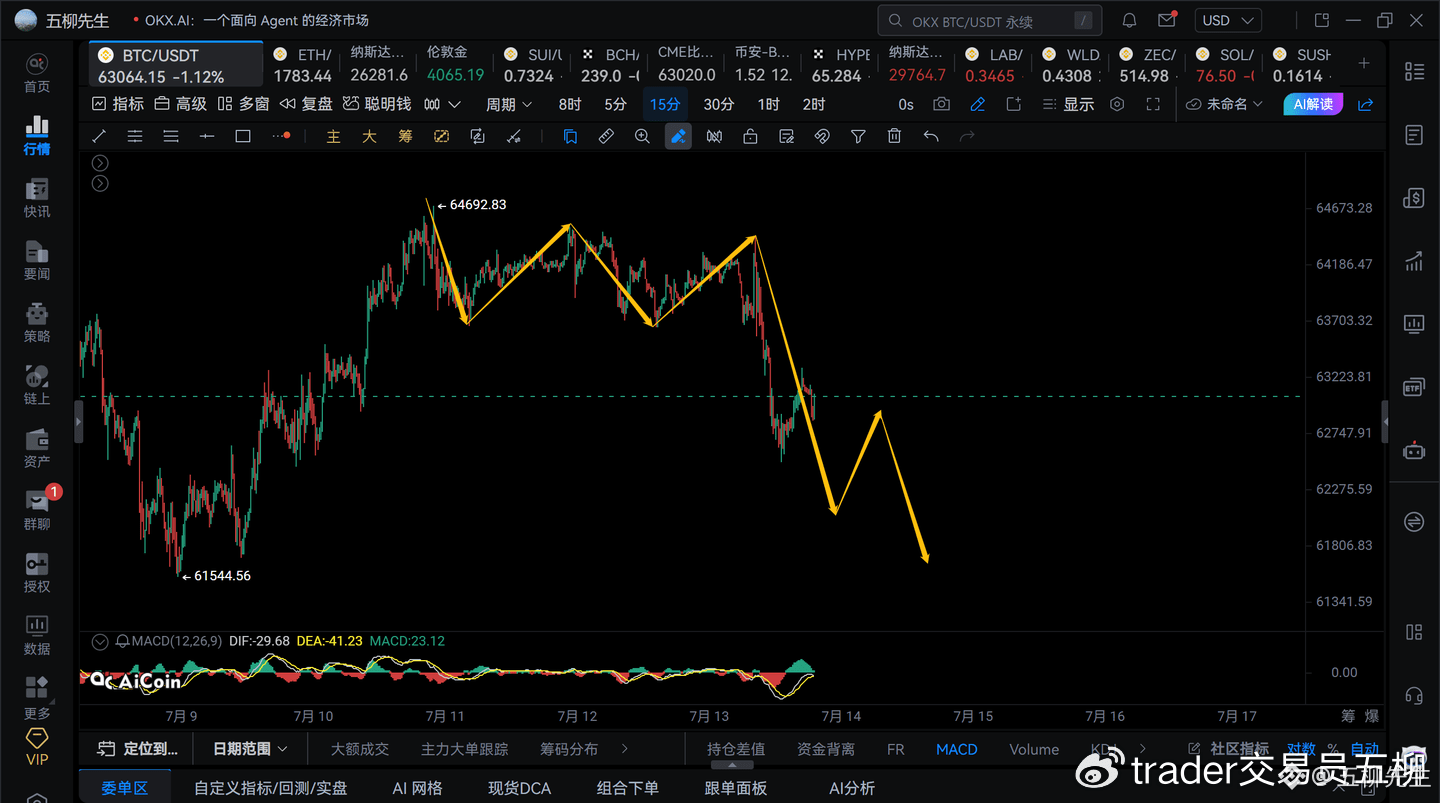Undo the last drawing action
1440x803 pixels.
[931, 136]
